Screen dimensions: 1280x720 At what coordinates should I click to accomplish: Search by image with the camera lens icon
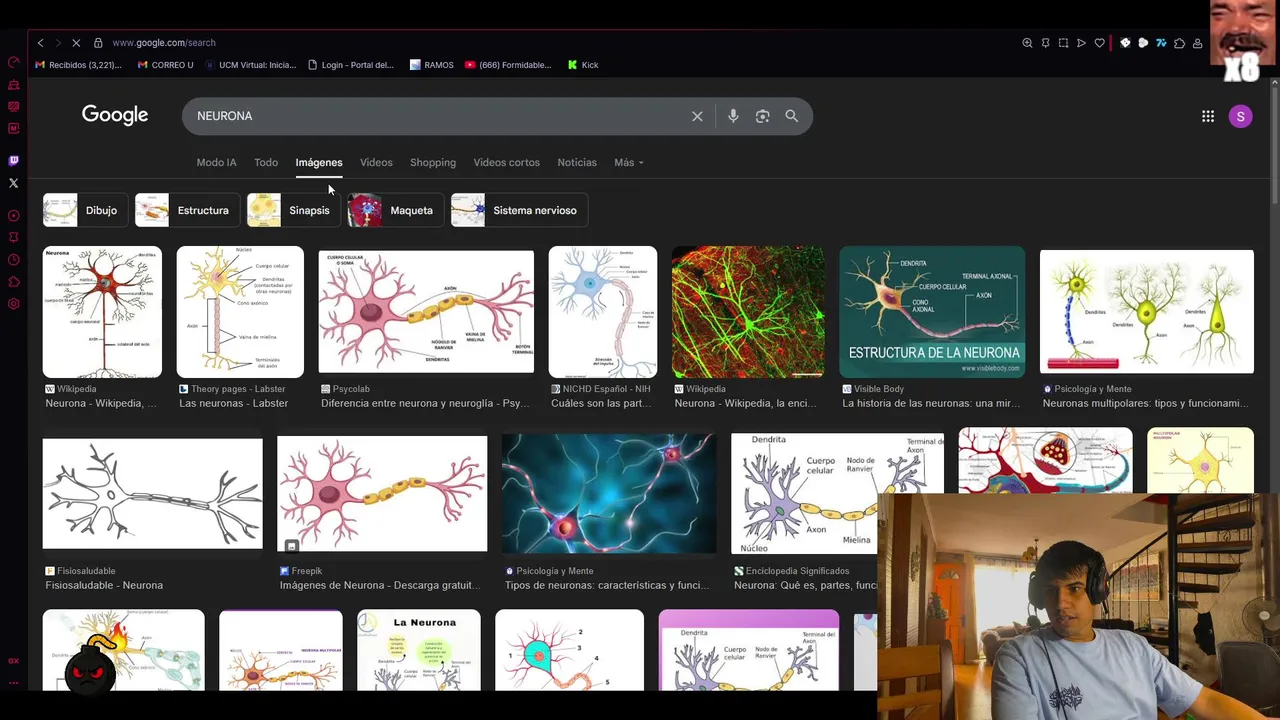[x=762, y=116]
